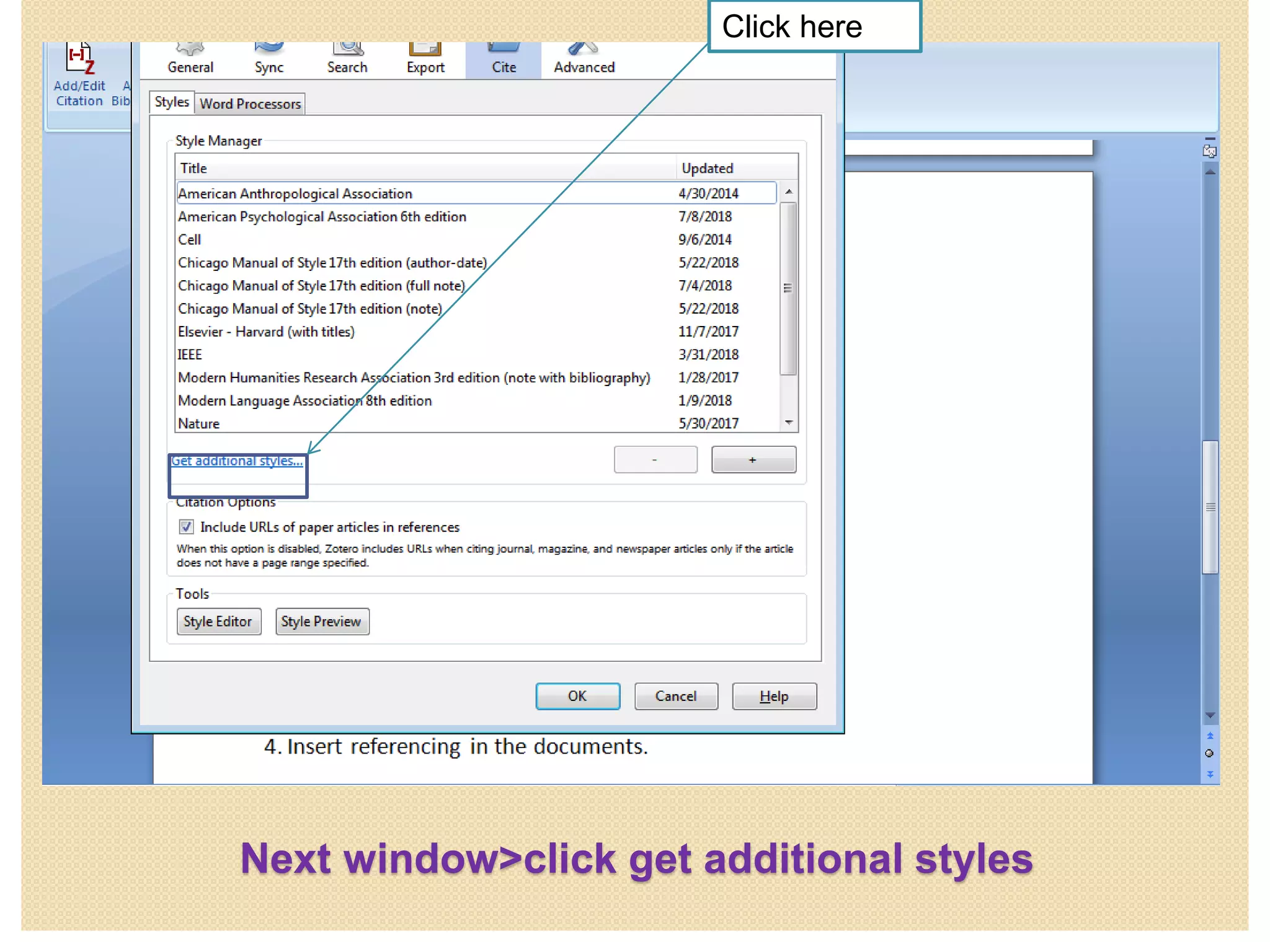Image resolution: width=1270 pixels, height=952 pixels.
Task: Open the Advanced preferences pane
Action: click(584, 60)
